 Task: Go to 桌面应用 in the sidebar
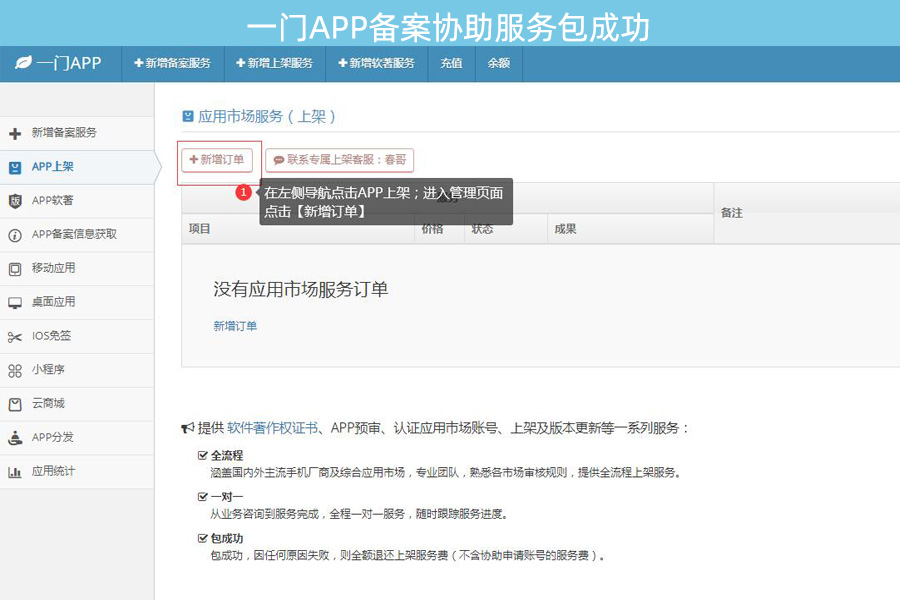pos(77,303)
